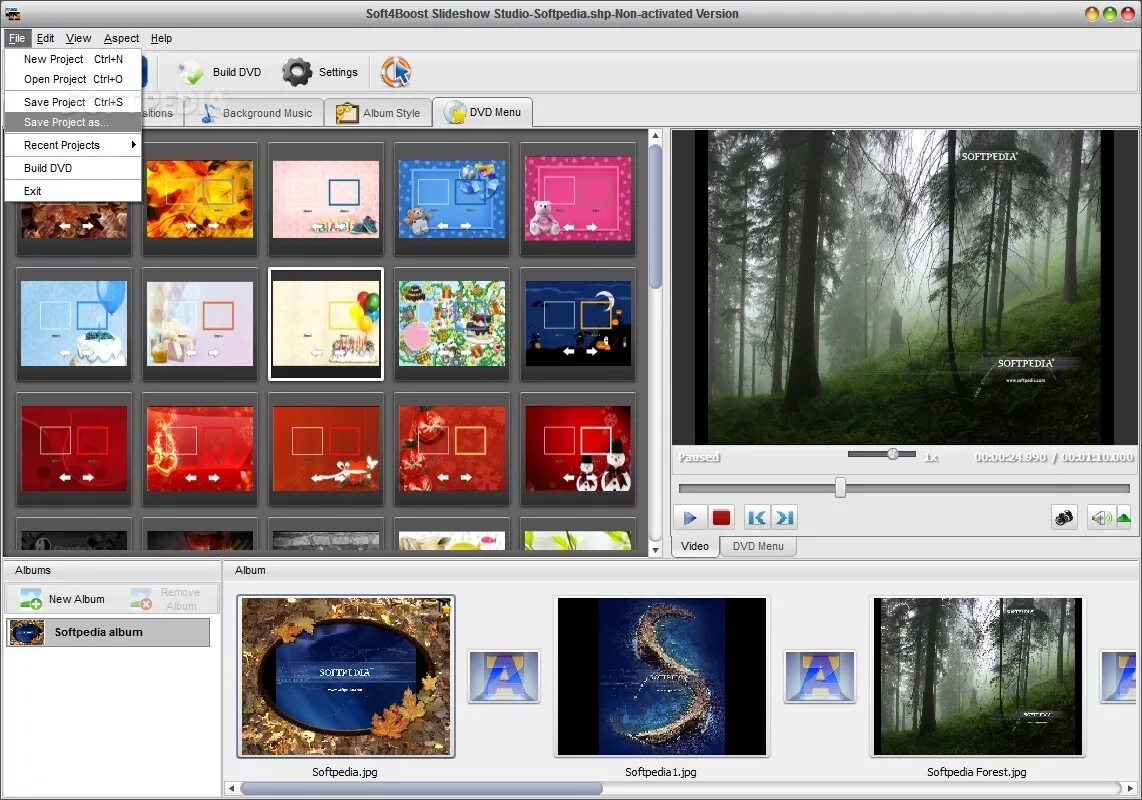Click the speaker volume icon
The image size is (1142, 800).
tap(1100, 518)
